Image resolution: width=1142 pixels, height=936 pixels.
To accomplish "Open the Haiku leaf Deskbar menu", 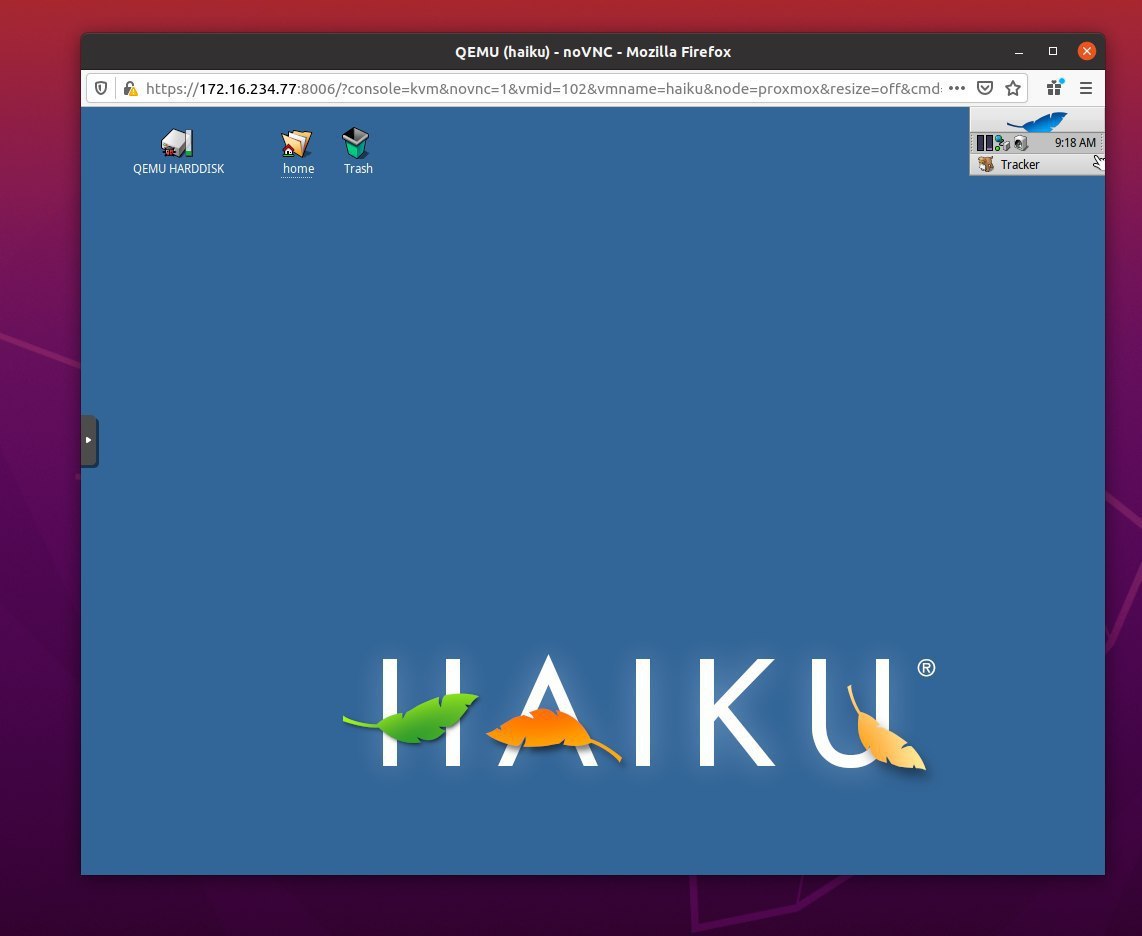I will point(1036,120).
